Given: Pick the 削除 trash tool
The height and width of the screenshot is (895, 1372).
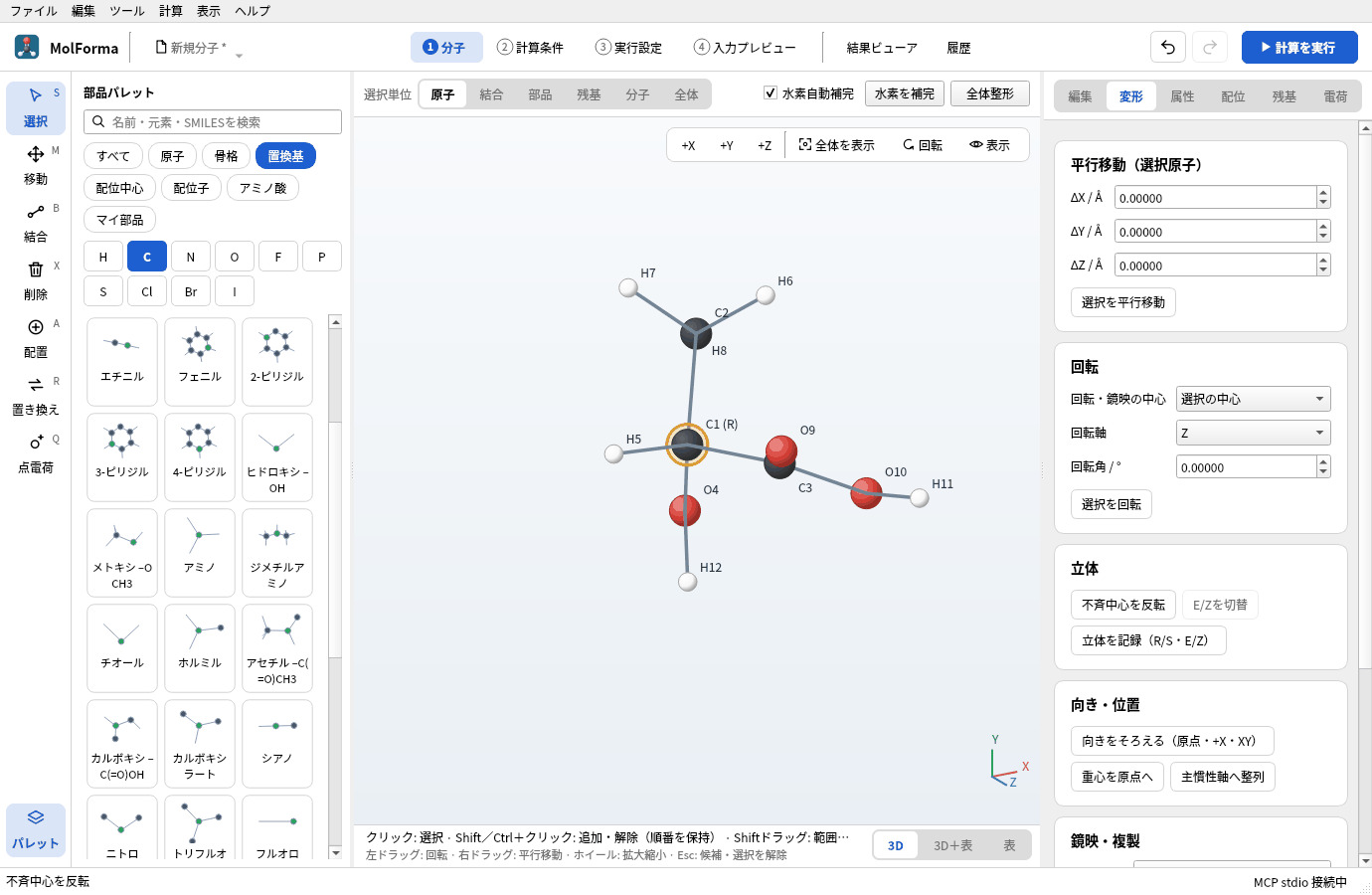Looking at the screenshot, I should 36,280.
